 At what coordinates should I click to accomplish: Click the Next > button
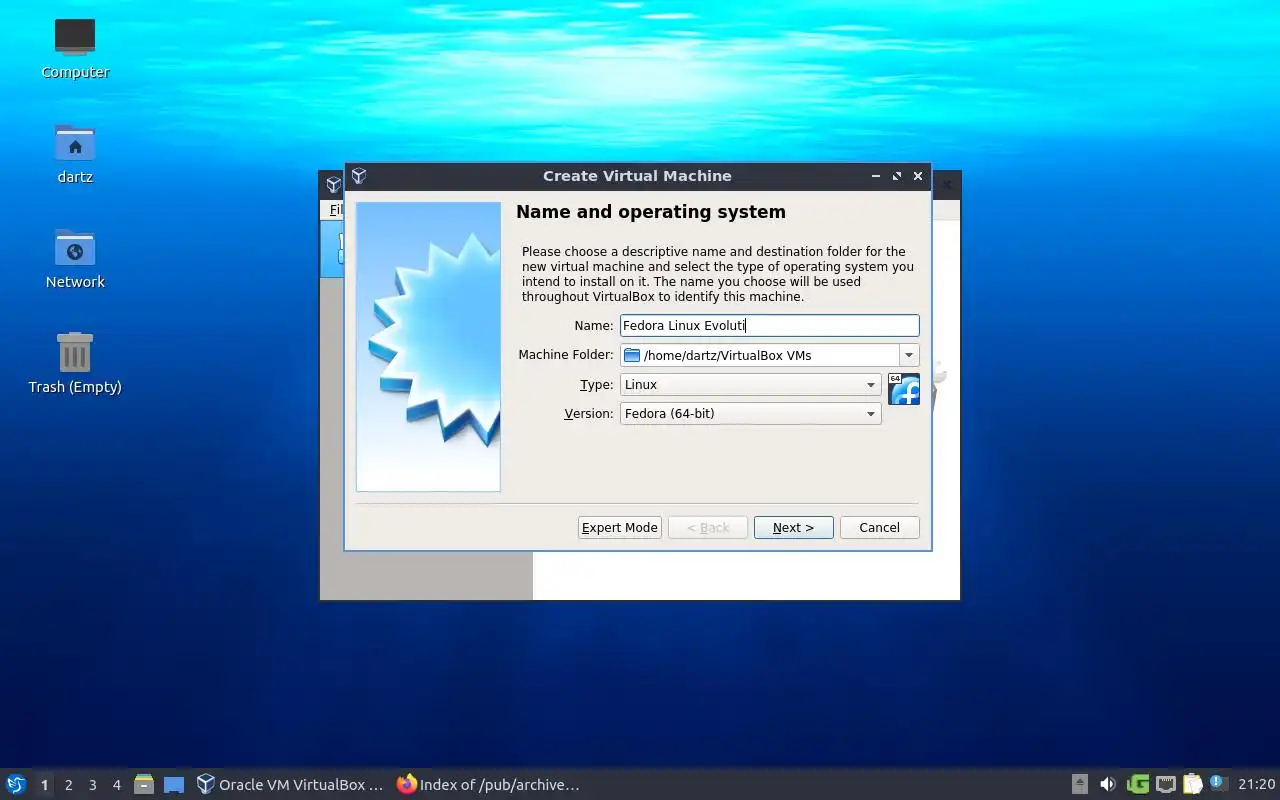[793, 528]
